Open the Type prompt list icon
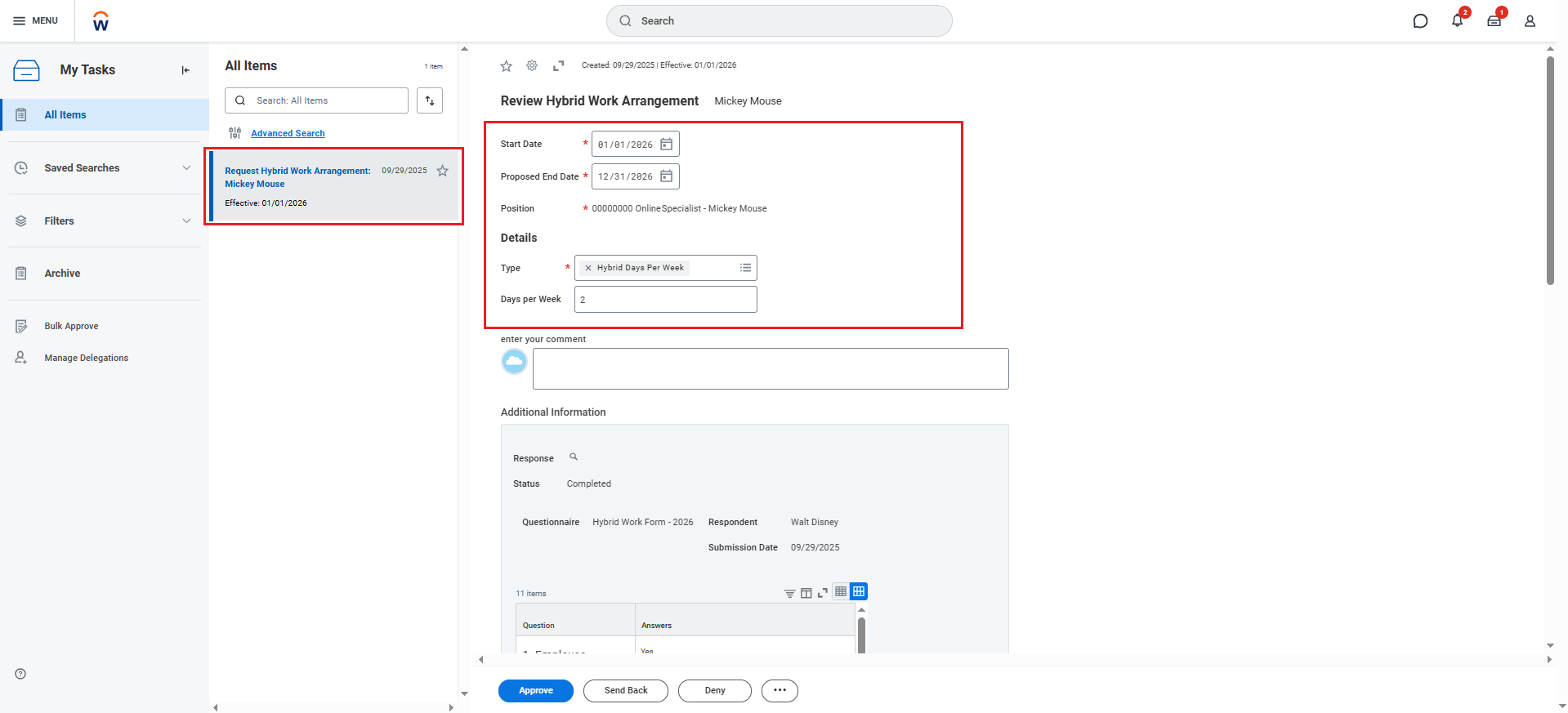Image resolution: width=1568 pixels, height=713 pixels. (x=745, y=268)
